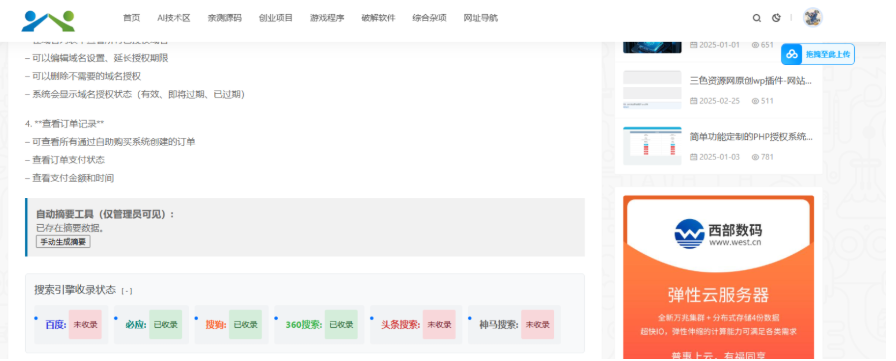Toggle the dark mode theme icon
896x361 pixels.
coord(776,18)
